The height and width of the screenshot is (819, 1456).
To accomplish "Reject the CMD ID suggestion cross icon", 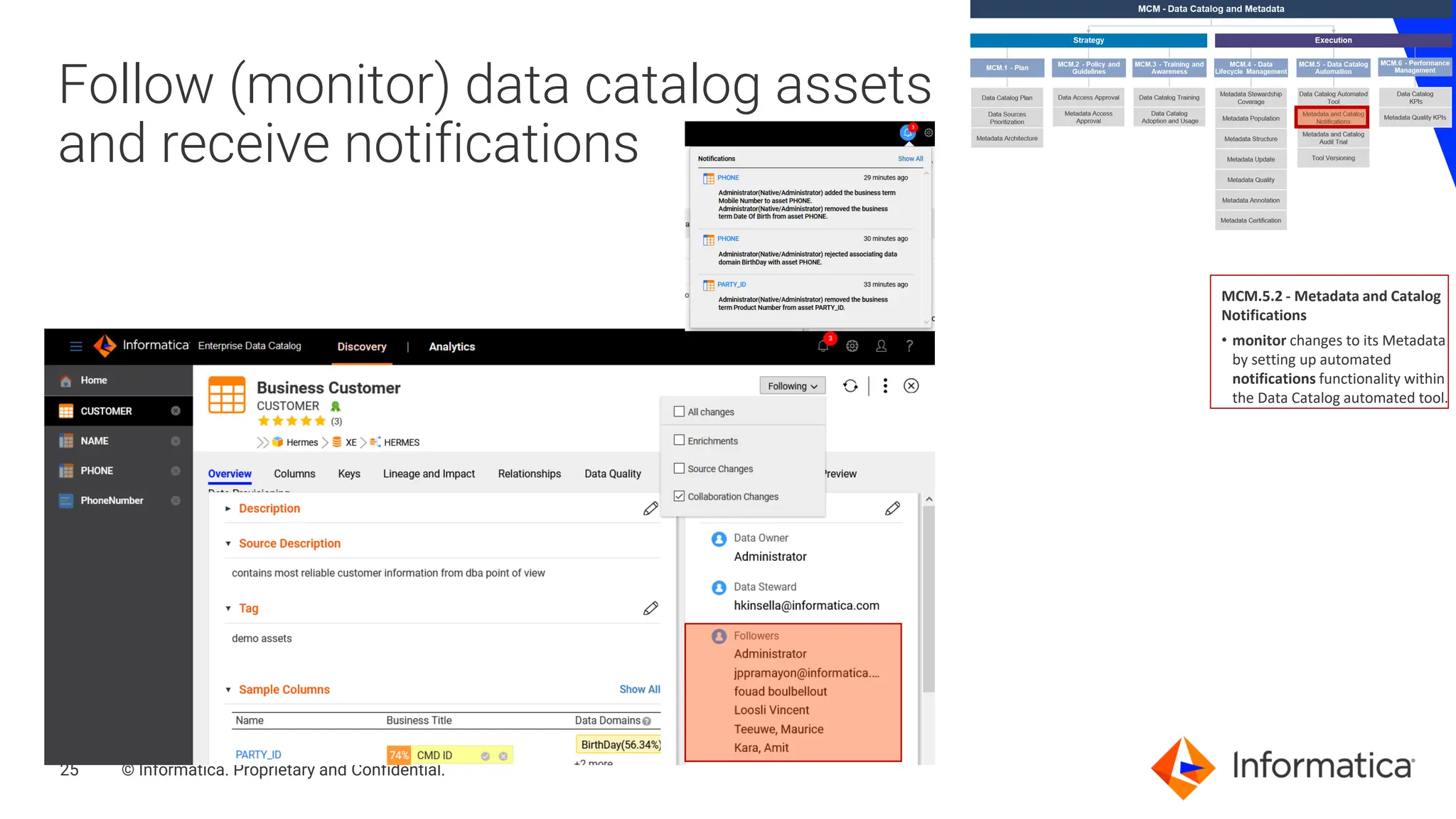I will (x=503, y=756).
